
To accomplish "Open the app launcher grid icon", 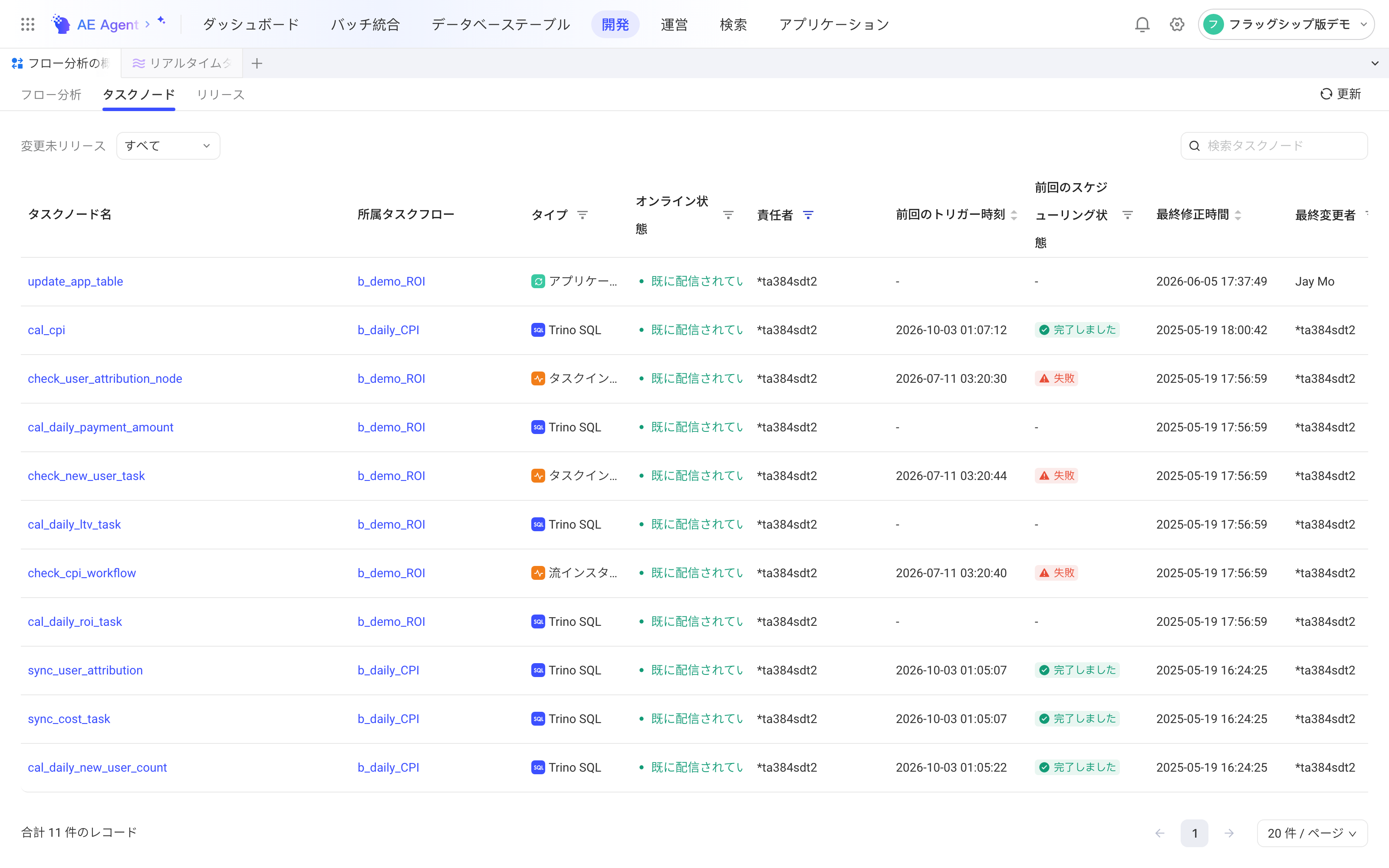I will 27,24.
